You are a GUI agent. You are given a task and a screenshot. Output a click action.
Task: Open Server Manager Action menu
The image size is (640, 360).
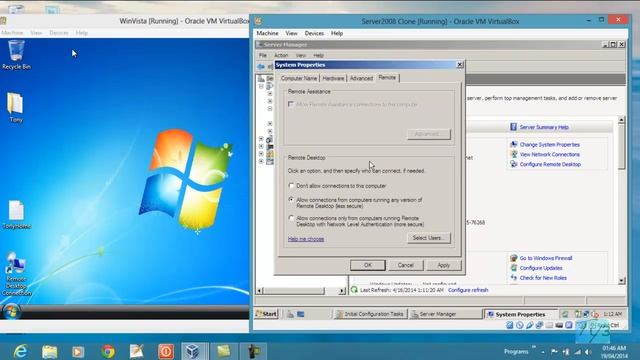click(x=281, y=55)
